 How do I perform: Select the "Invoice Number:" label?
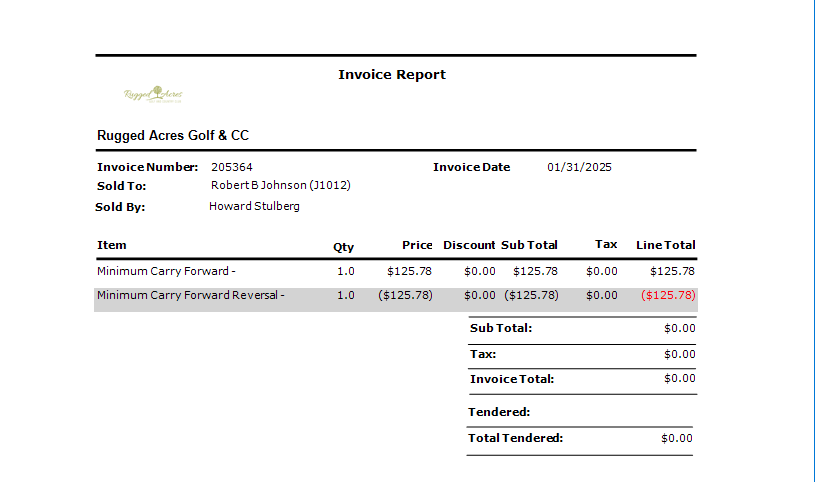point(148,167)
